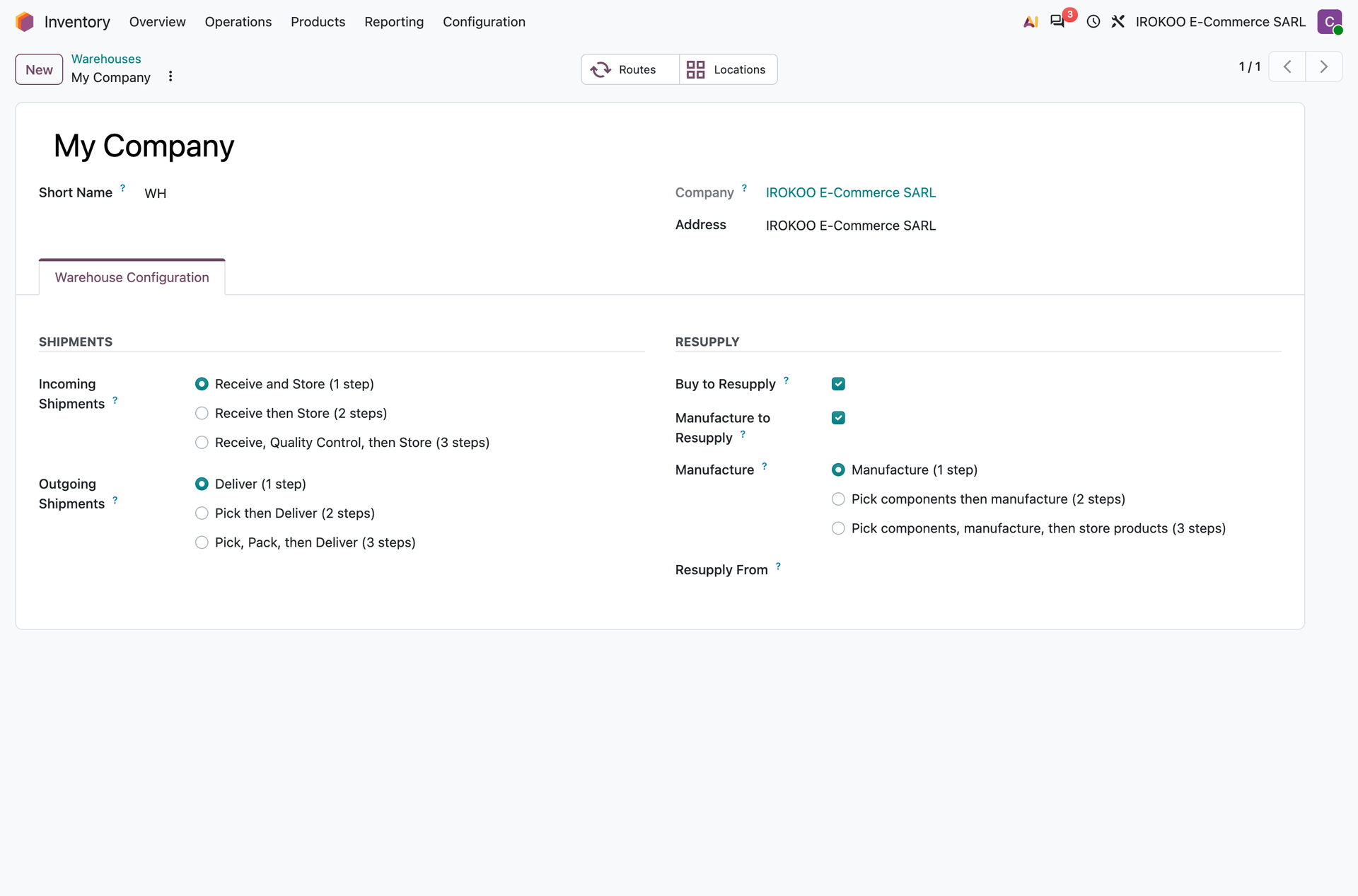Image resolution: width=1358 pixels, height=896 pixels.
Task: Open the user avatar menu
Action: pyautogui.click(x=1330, y=22)
